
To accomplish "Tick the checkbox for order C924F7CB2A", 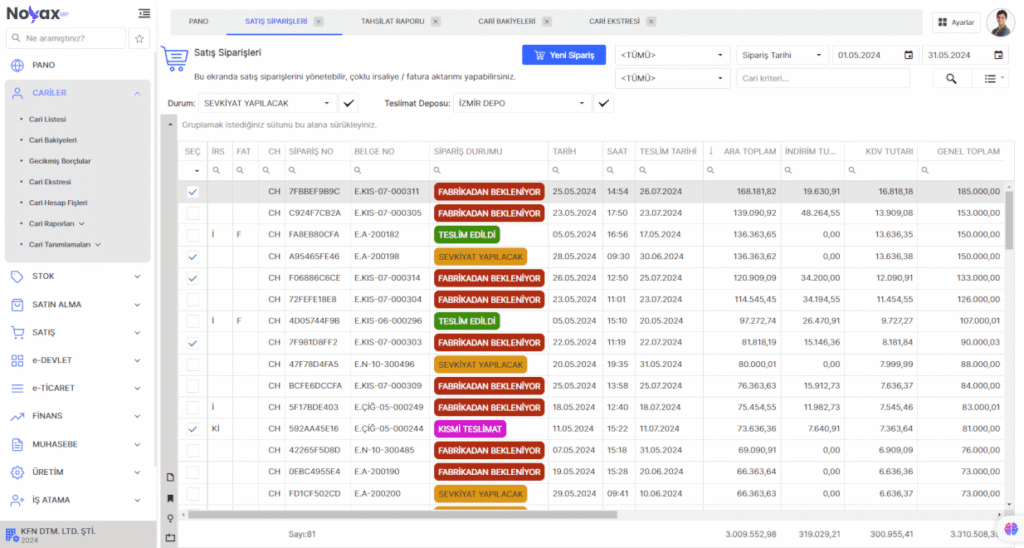I will click(193, 213).
